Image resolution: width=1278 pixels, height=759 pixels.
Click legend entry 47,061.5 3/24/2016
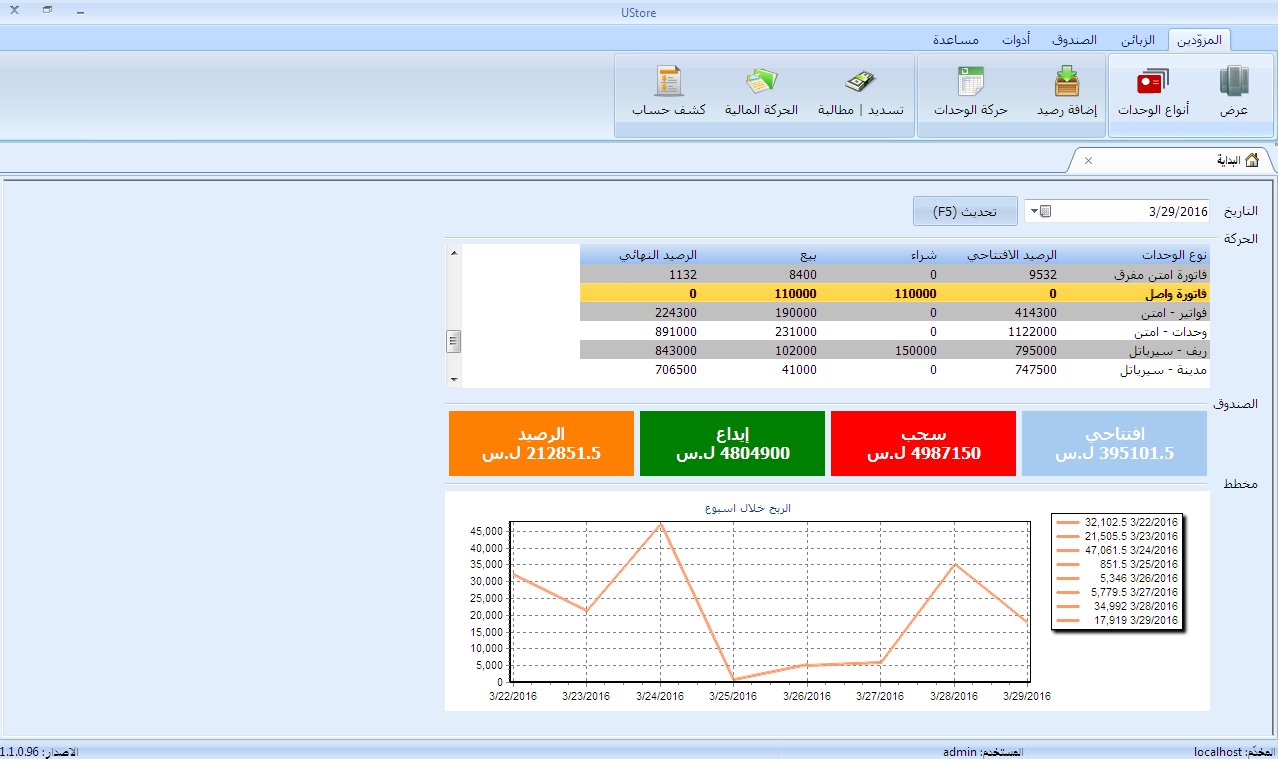[x=1118, y=550]
